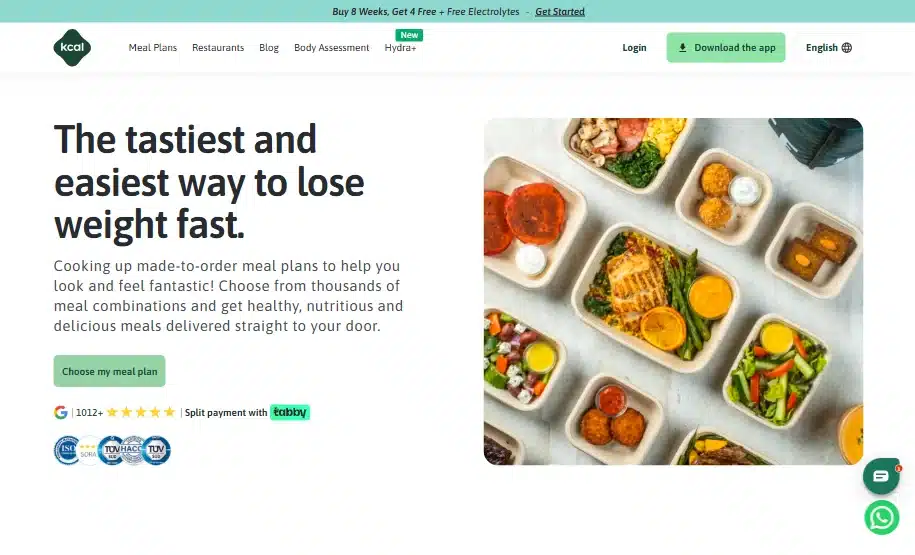Click the HACCP certification badge
The width and height of the screenshot is (915, 555).
coord(133,450)
